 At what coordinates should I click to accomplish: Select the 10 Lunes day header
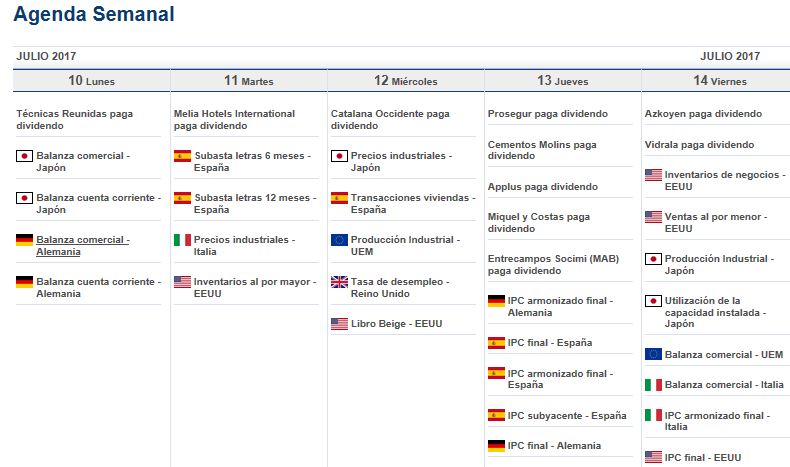click(x=91, y=81)
